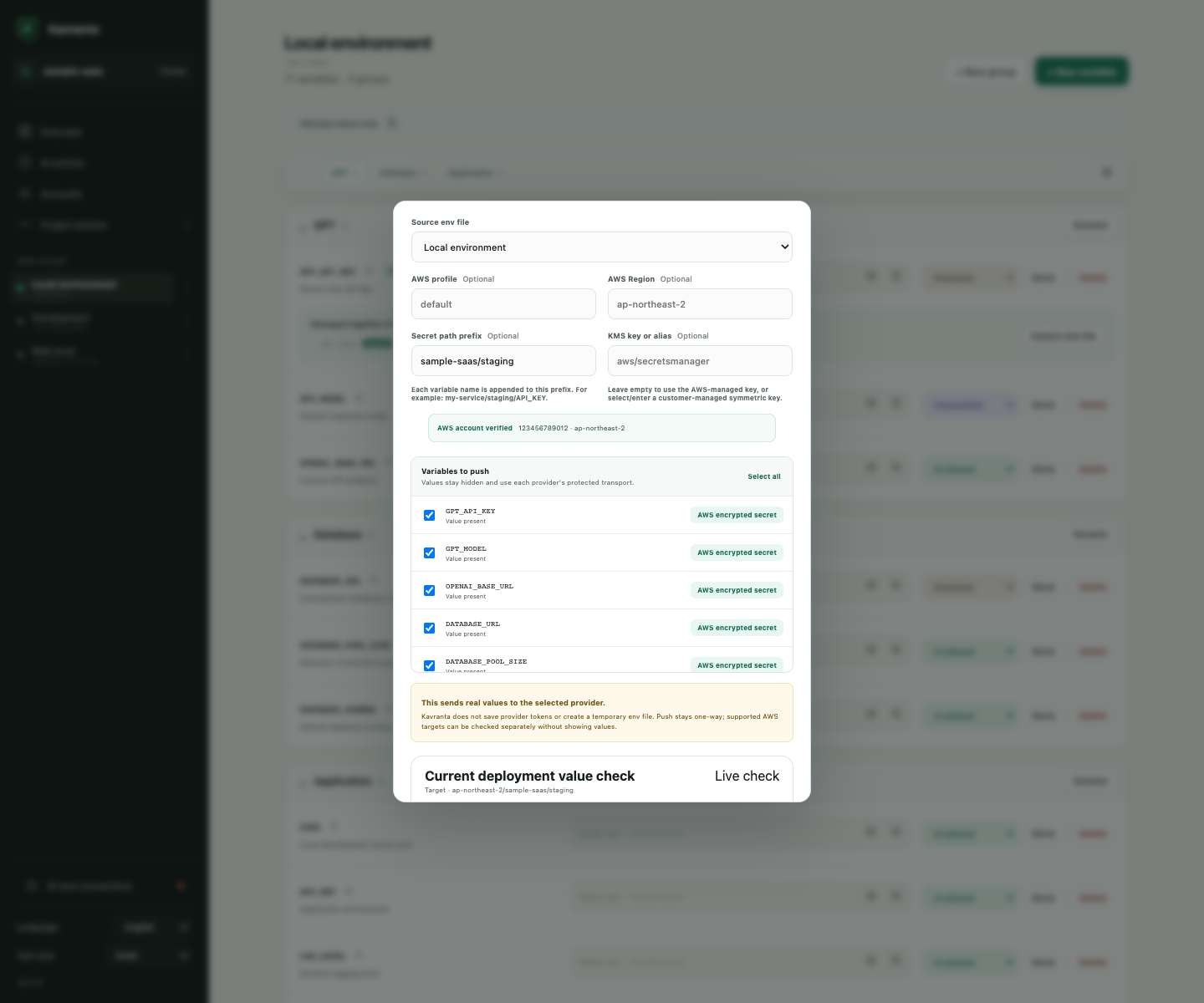Toggle the DATABASE_URL checkbox
This screenshot has height=1003, width=1204.
point(429,628)
